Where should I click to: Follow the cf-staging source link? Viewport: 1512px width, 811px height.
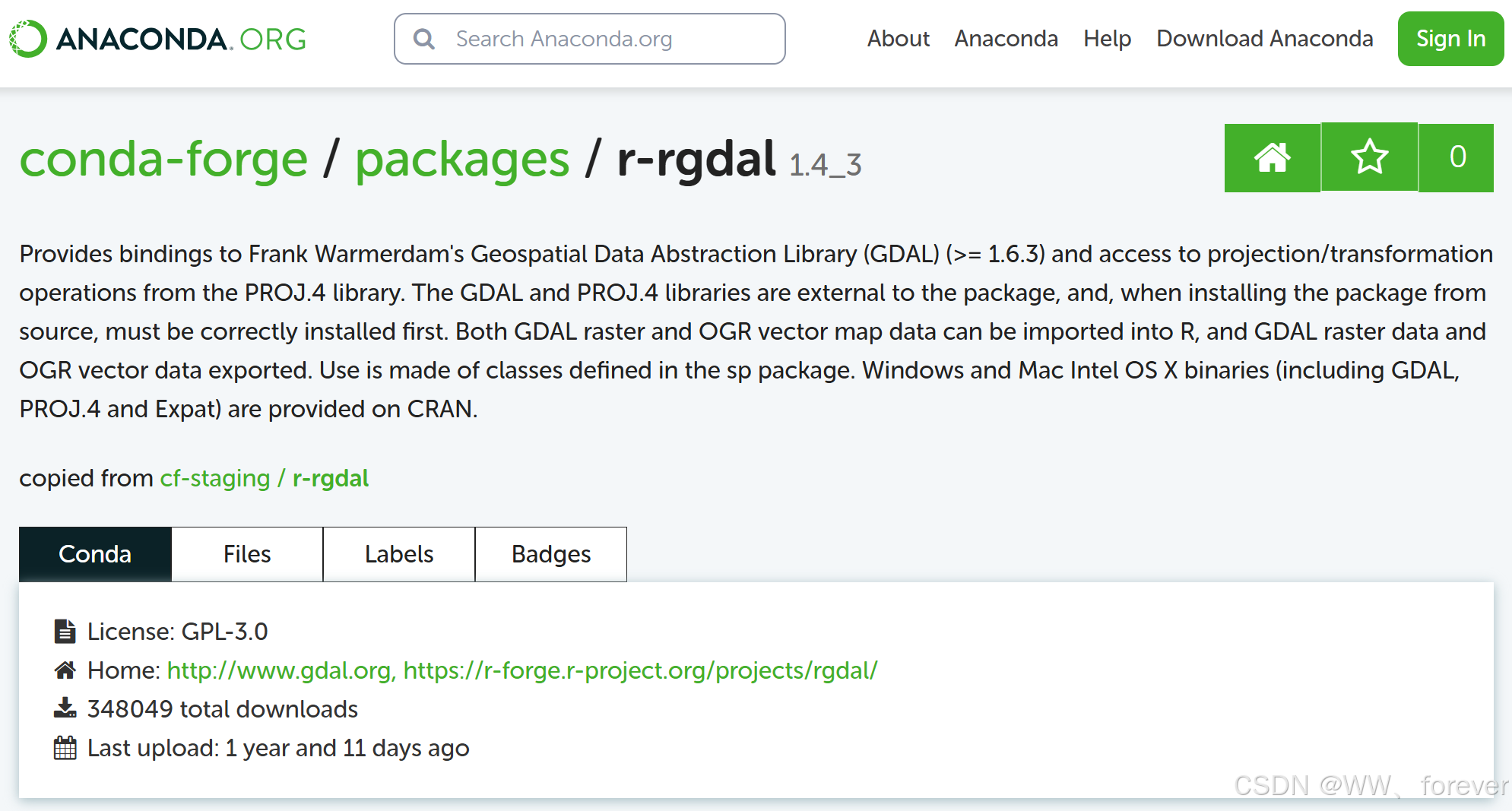[215, 478]
